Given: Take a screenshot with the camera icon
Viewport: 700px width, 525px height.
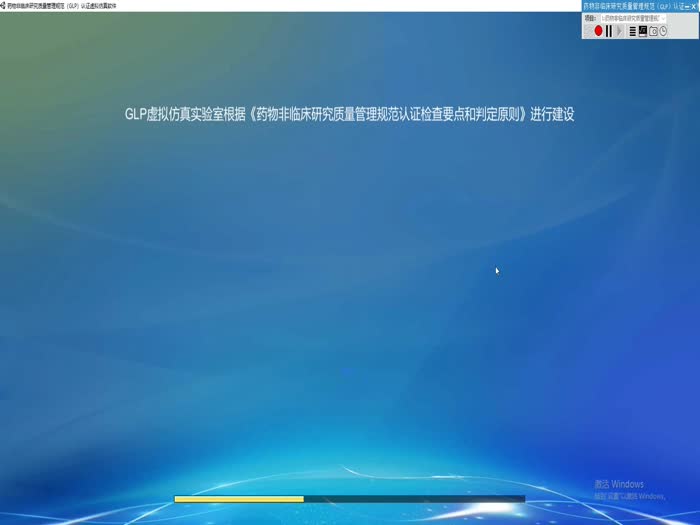Looking at the screenshot, I should [x=653, y=31].
